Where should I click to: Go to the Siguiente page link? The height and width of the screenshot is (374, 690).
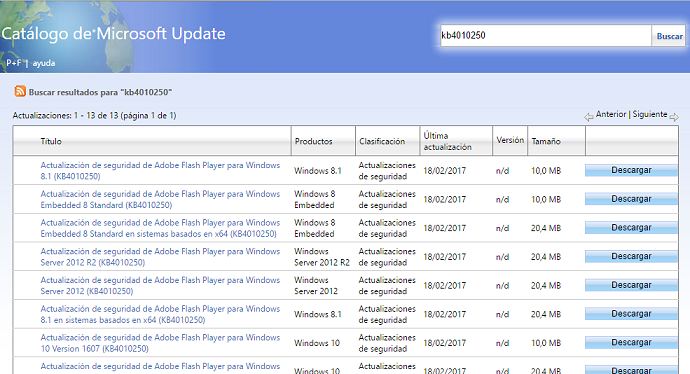(650, 114)
